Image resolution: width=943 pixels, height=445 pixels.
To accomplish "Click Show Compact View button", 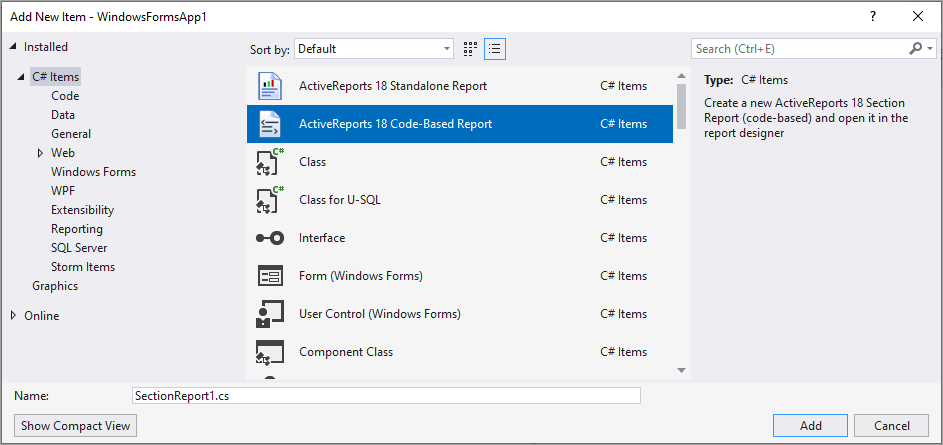I will (x=76, y=426).
